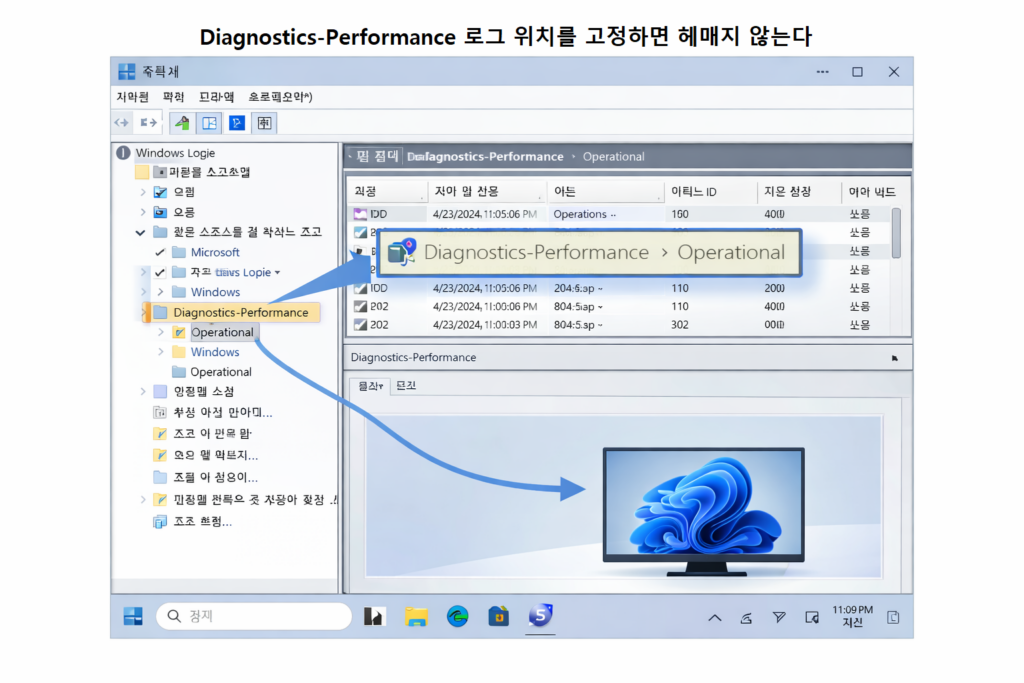
Task: Click the ID column header
Action: (x=711, y=192)
